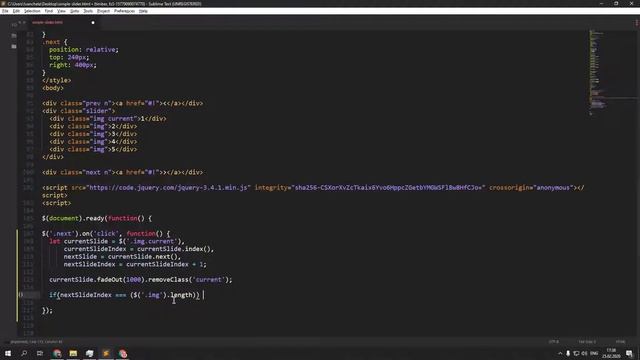Open the Project menu

(103, 11)
